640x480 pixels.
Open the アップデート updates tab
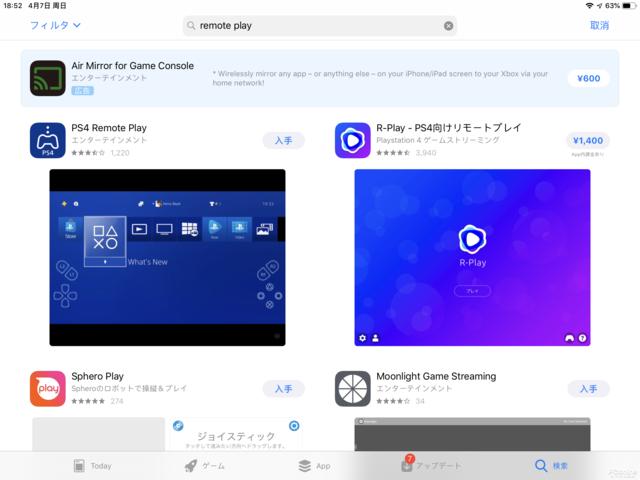[431, 464]
